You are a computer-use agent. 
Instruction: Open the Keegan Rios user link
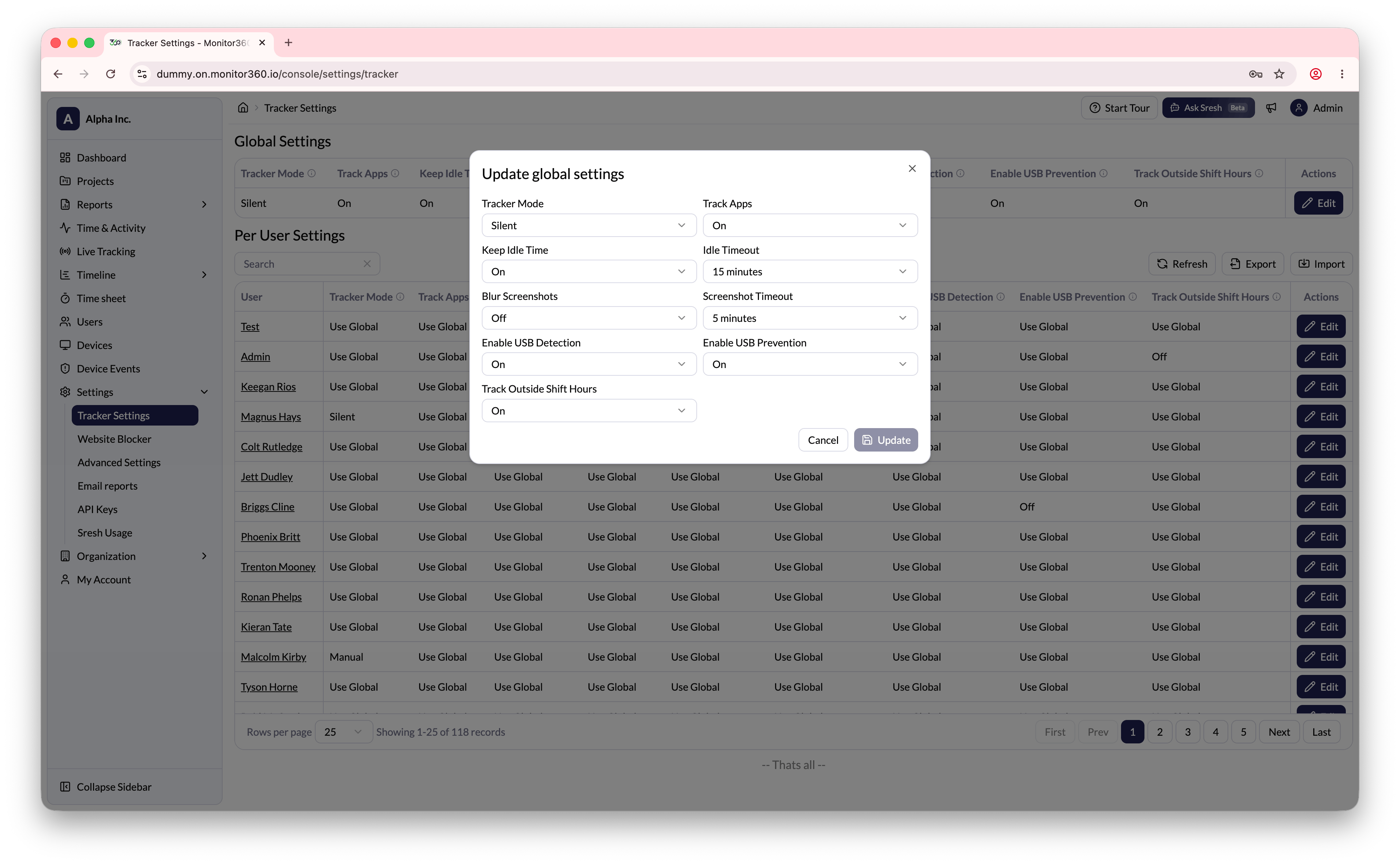click(x=268, y=387)
